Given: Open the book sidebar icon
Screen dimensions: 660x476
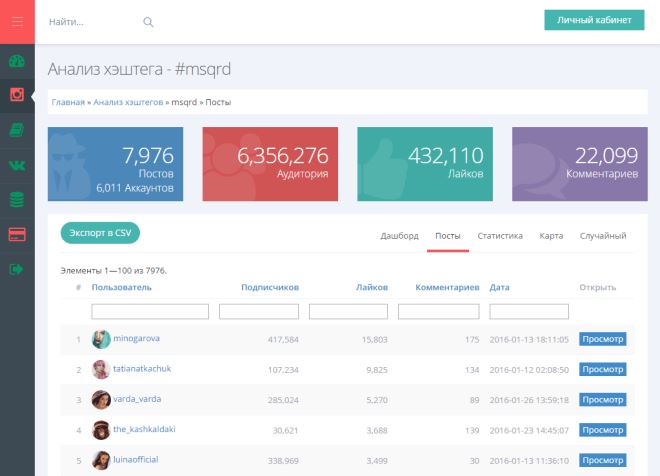Looking at the screenshot, I should tap(17, 130).
